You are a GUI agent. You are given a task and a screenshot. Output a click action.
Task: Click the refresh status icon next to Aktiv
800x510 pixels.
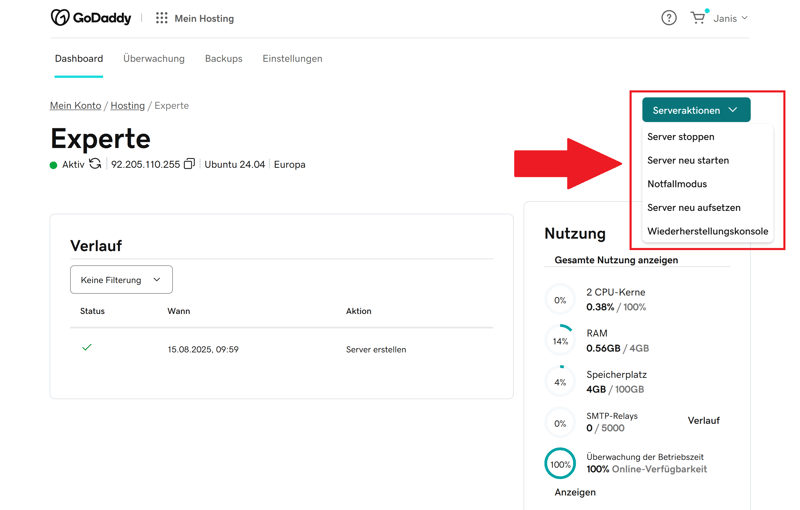tap(95, 164)
